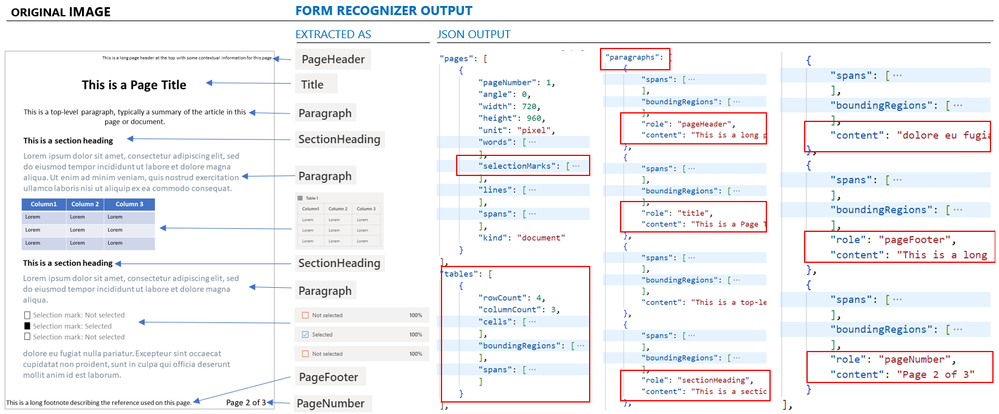Click the long footnote text in original image

pyautogui.click(x=99, y=403)
